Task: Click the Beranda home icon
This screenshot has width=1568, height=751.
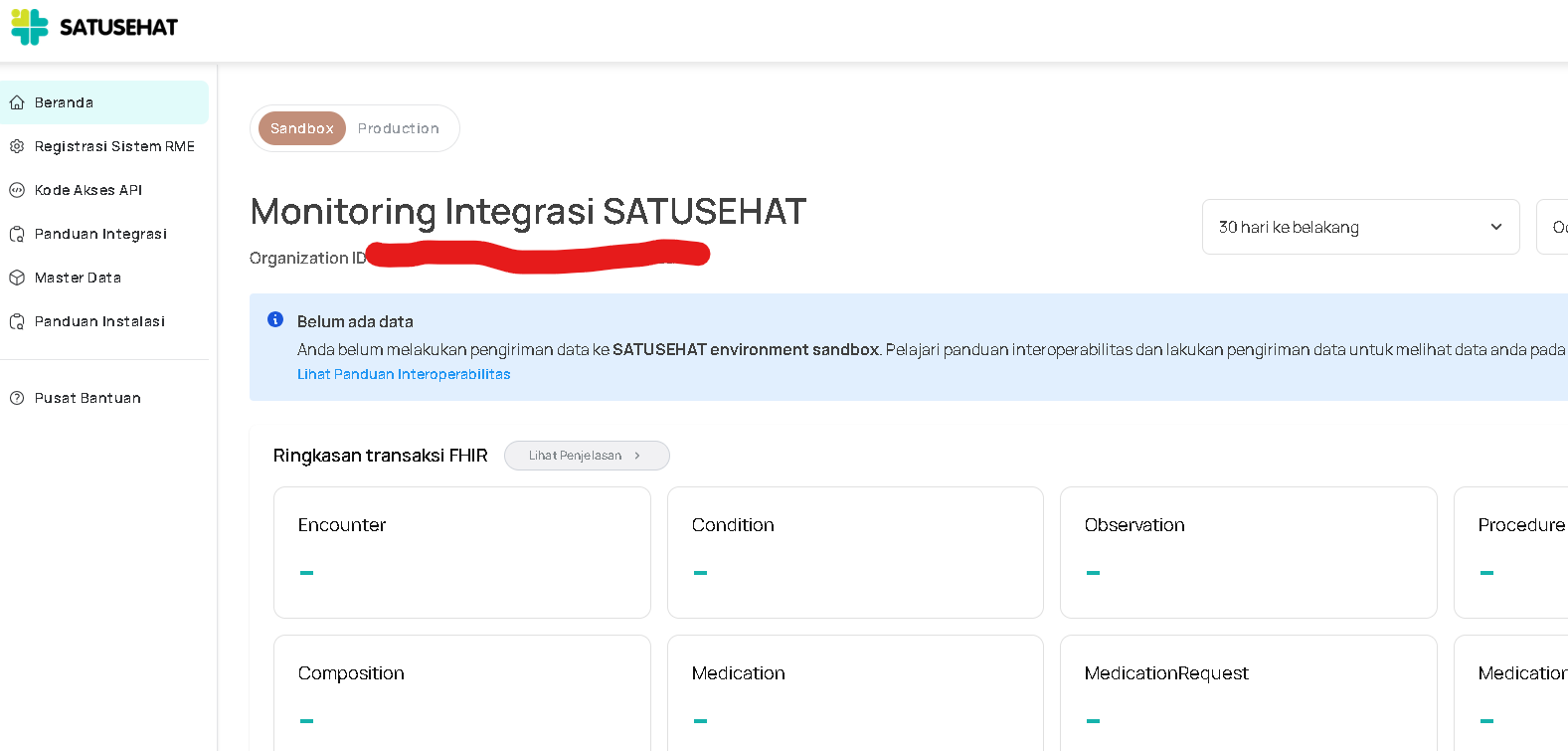Action: 17,102
